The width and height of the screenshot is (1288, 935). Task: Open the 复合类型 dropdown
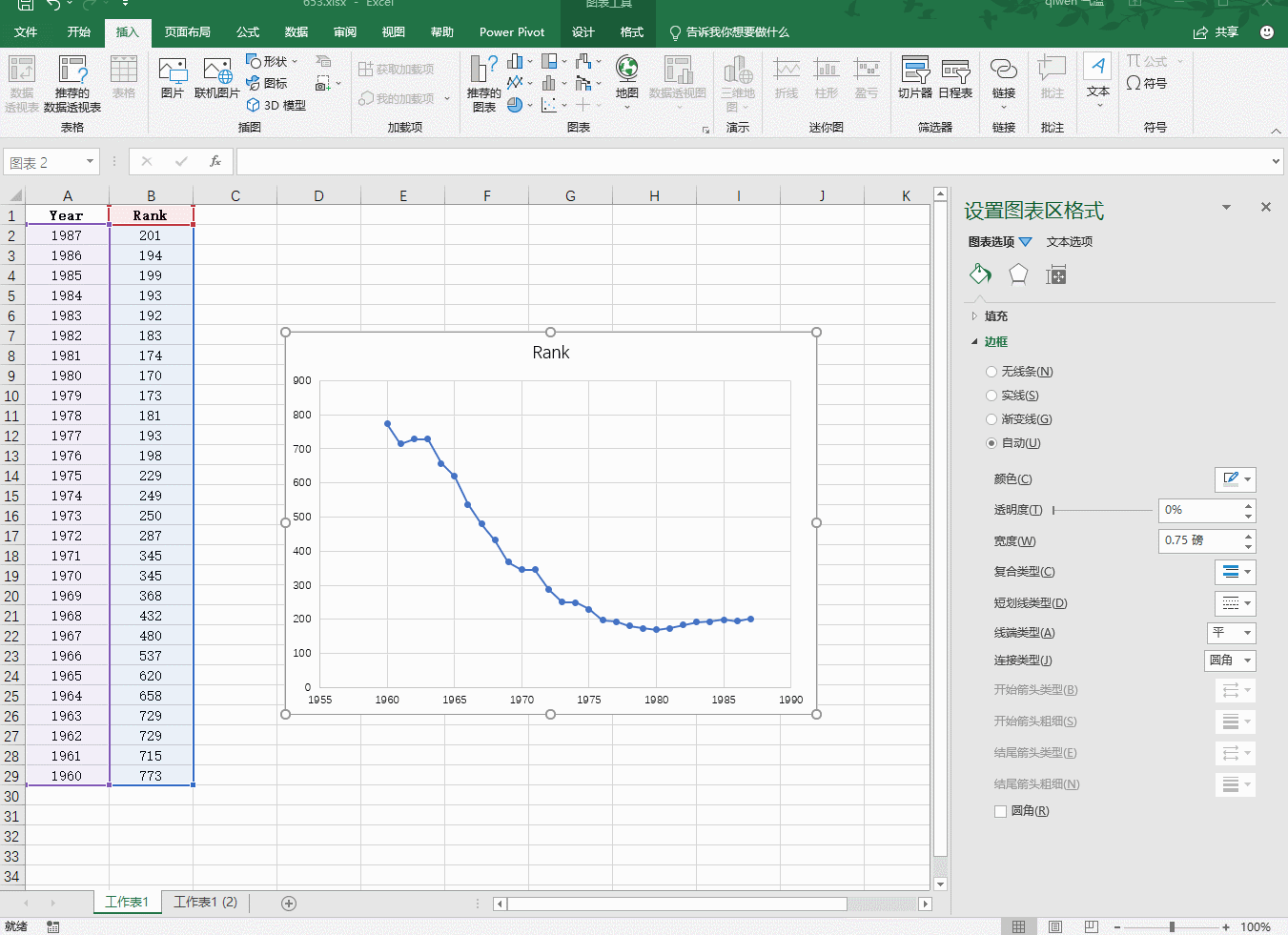[1236, 572]
